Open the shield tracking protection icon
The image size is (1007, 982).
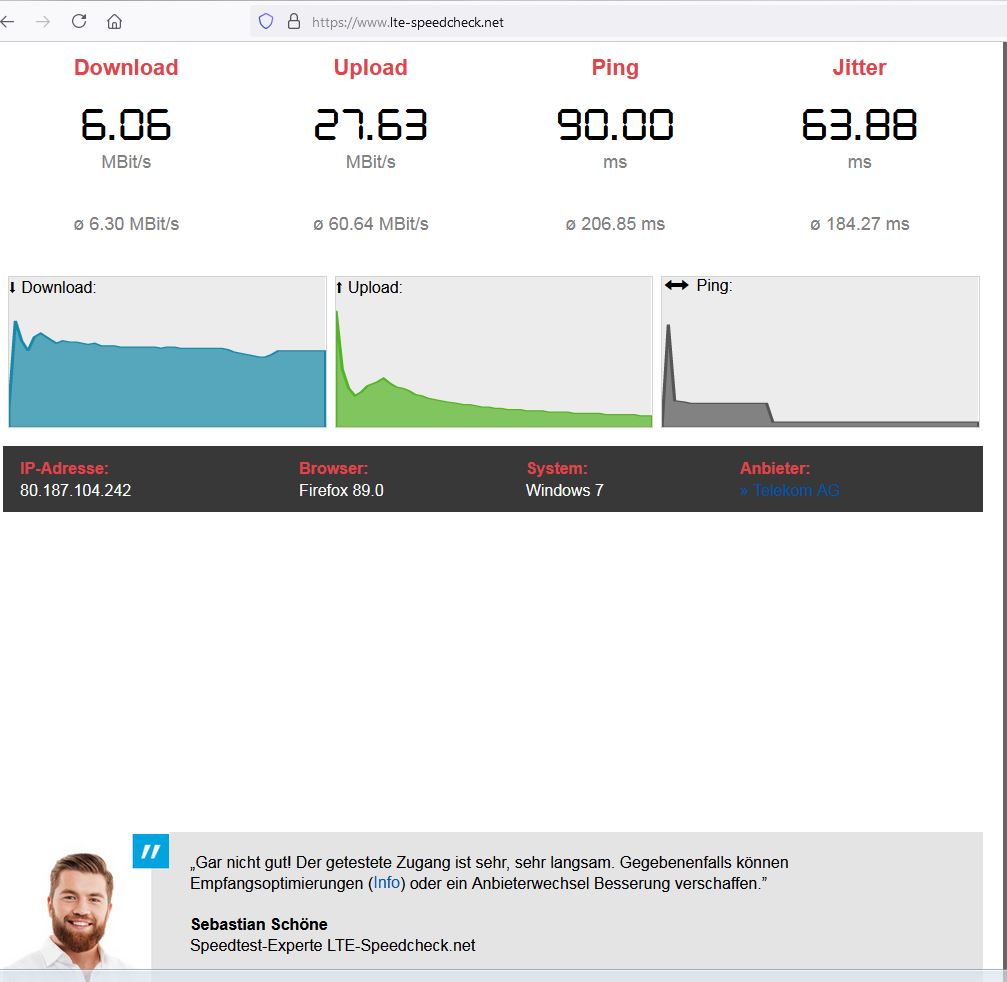pos(266,21)
